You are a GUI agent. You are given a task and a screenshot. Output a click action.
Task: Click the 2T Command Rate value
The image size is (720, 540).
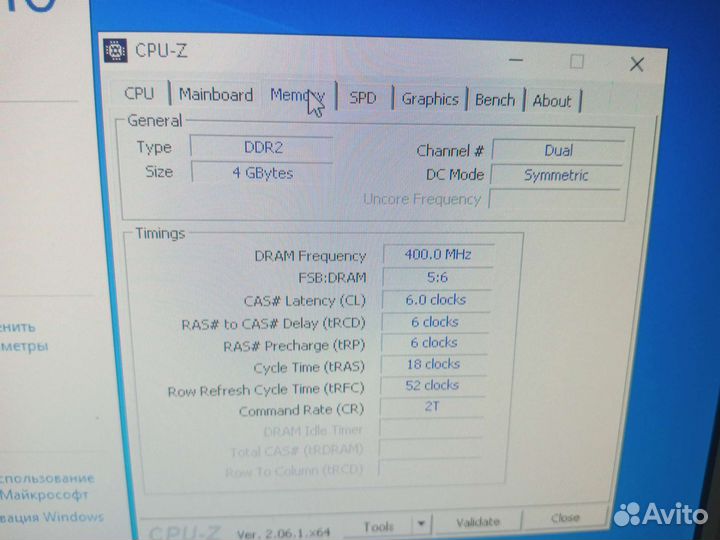(x=432, y=407)
